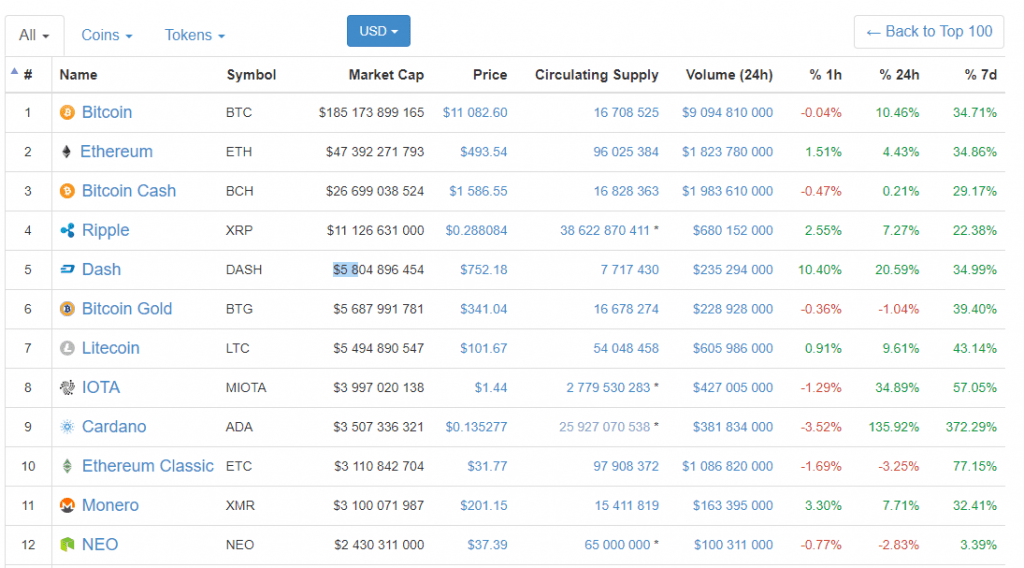This screenshot has width=1024, height=568.
Task: Select the All tab dropdown
Action: [34, 35]
